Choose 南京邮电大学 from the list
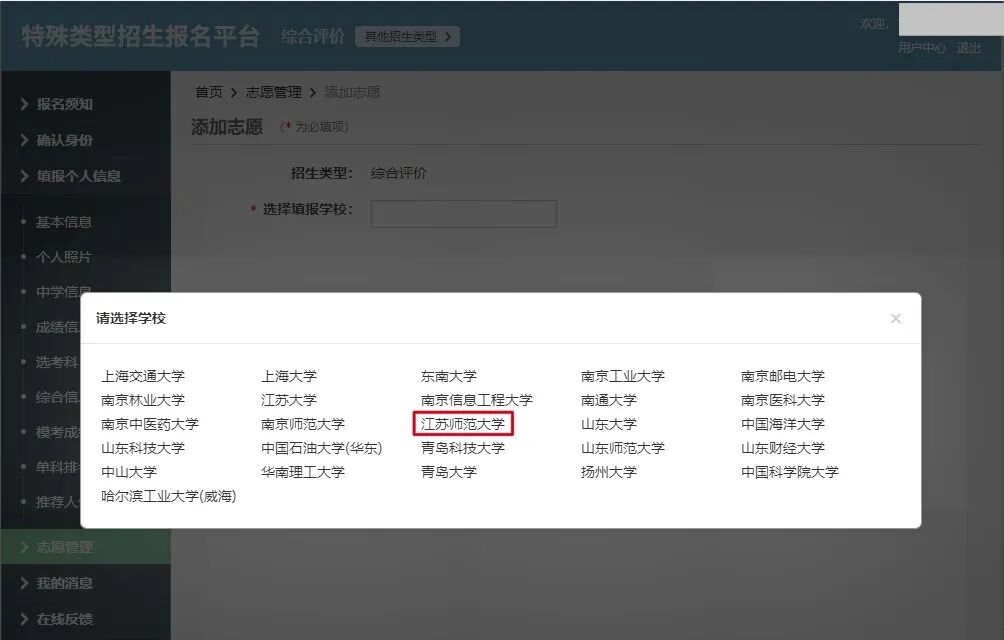 coord(783,376)
